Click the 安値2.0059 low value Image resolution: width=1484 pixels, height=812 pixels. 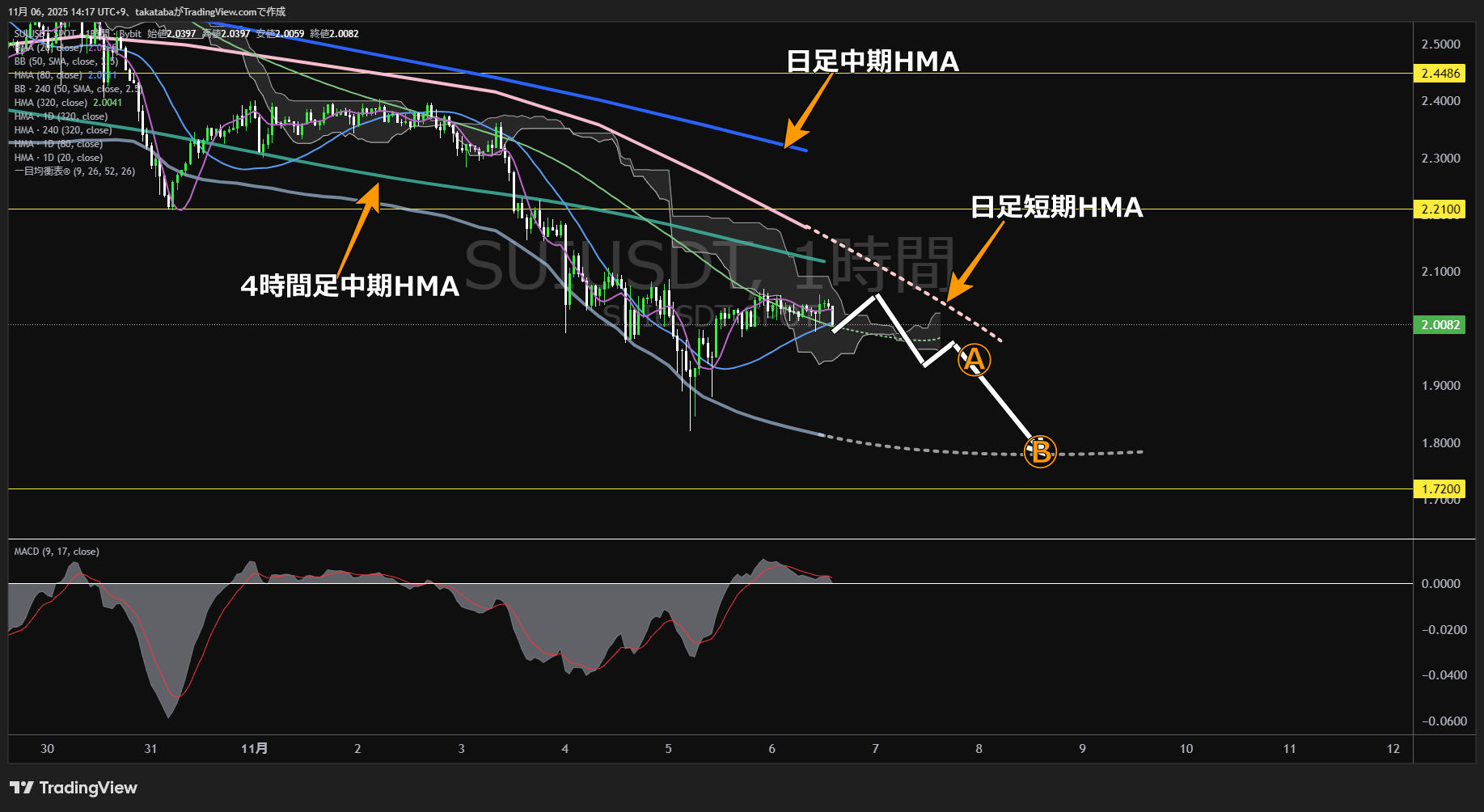point(281,34)
